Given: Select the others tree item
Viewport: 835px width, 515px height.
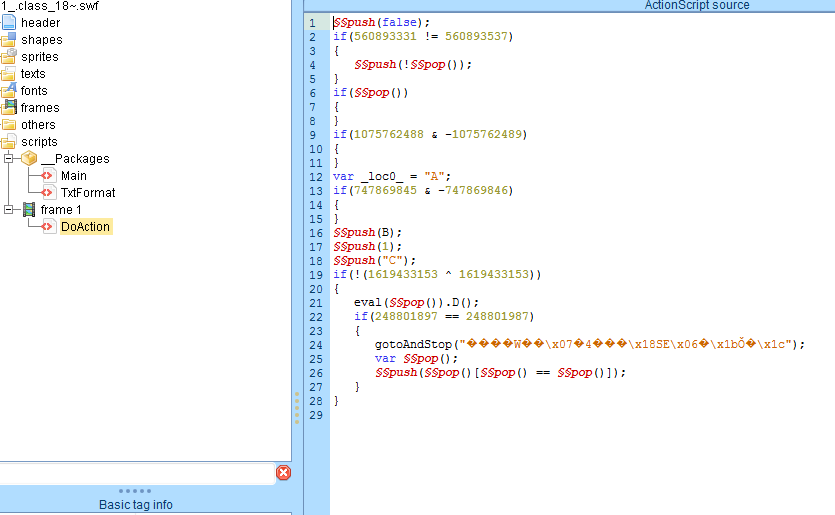Looking at the screenshot, I should click(38, 125).
